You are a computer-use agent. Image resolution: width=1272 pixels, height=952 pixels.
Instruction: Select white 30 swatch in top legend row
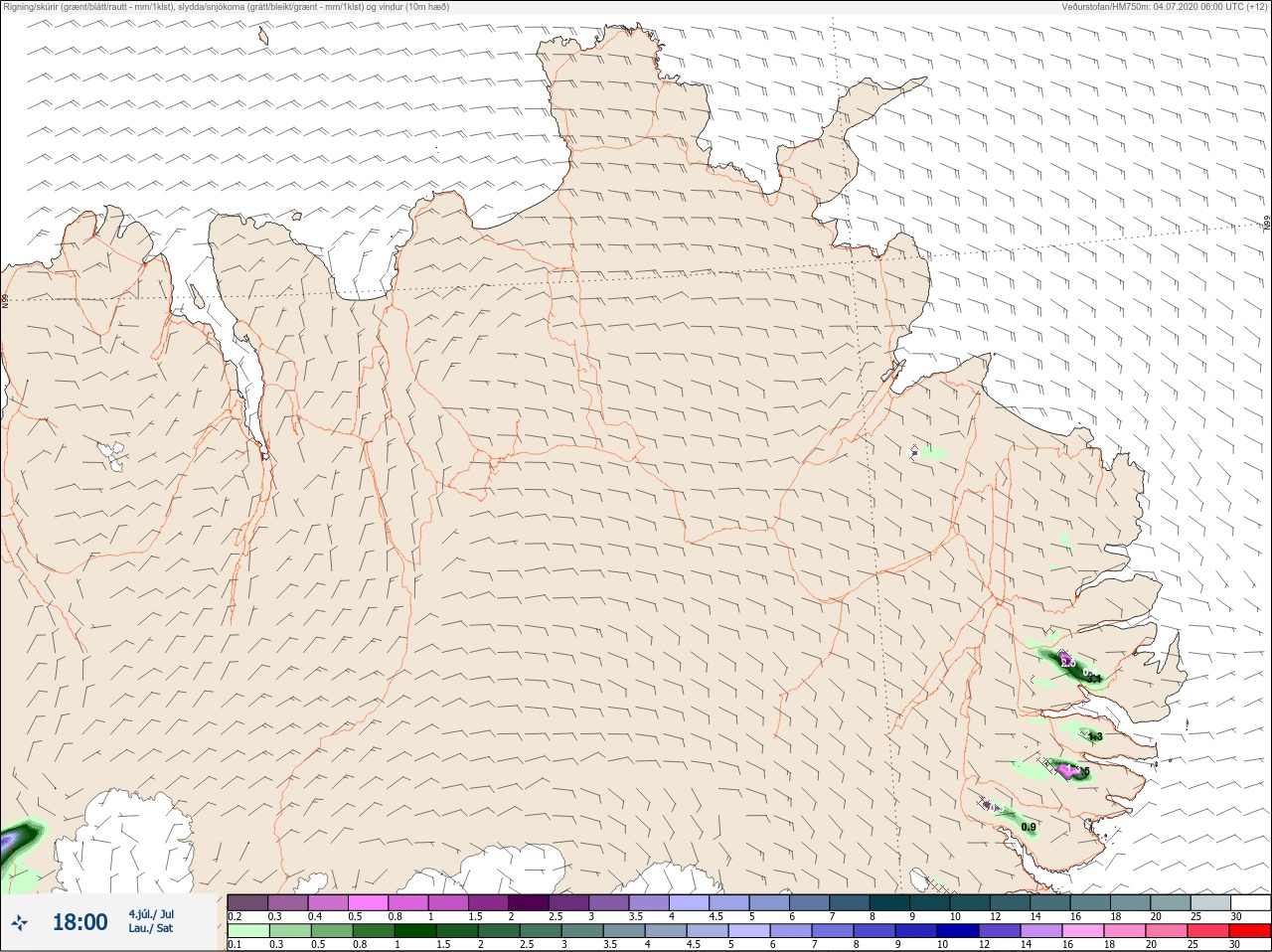pyautogui.click(x=1249, y=902)
